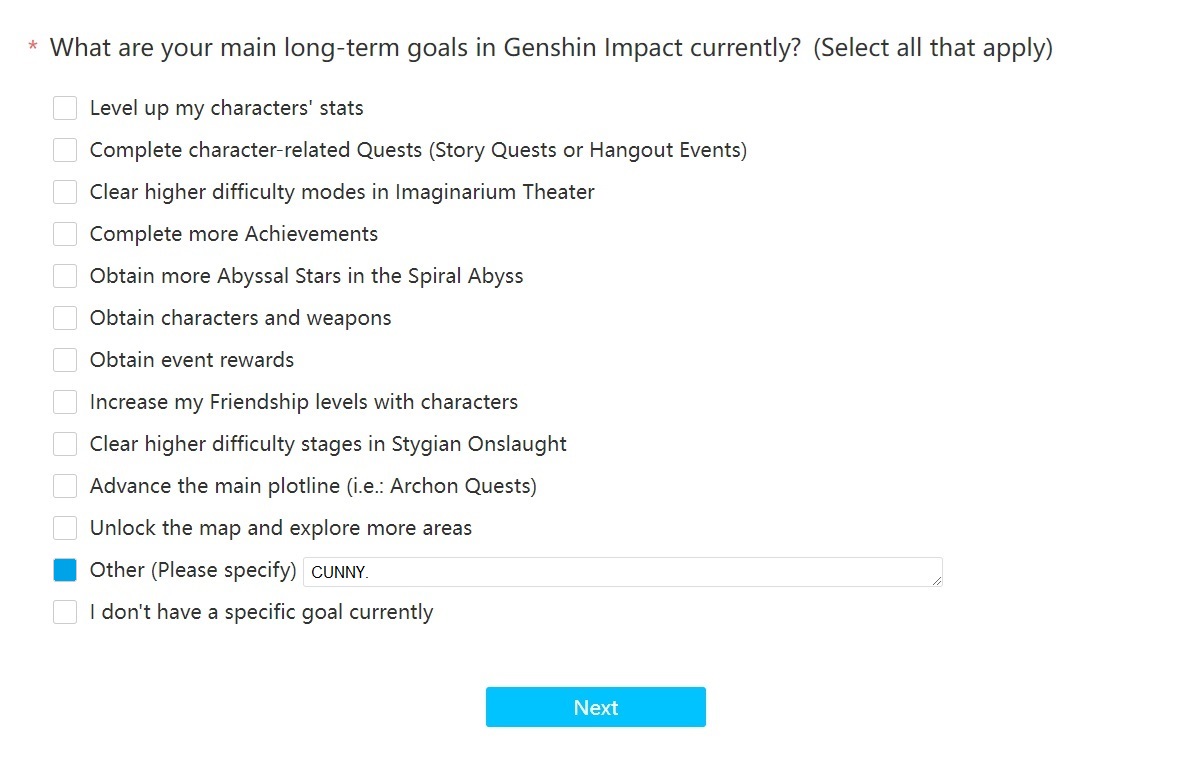Select the Imaginarium Theater difficulty checkbox
This screenshot has height=774, width=1194.
[x=65, y=192]
